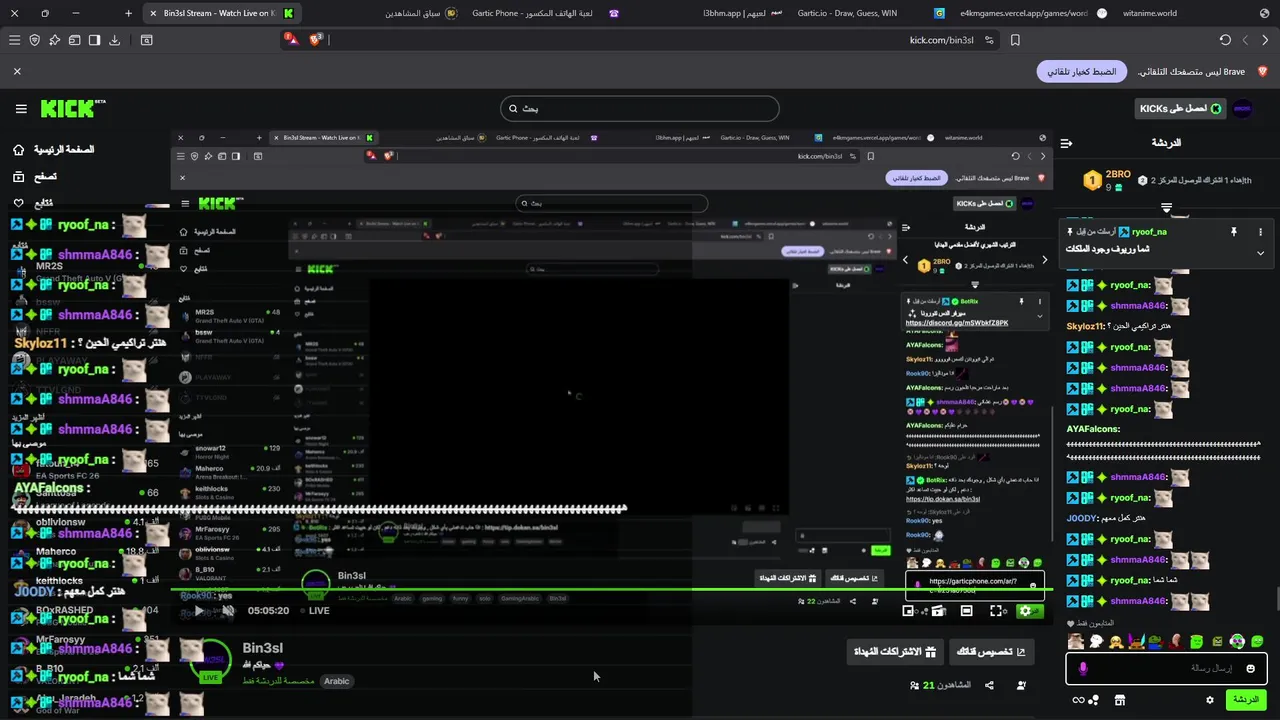Play the stream with the play button
Viewport: 1280px width, 720px height.
[199, 611]
